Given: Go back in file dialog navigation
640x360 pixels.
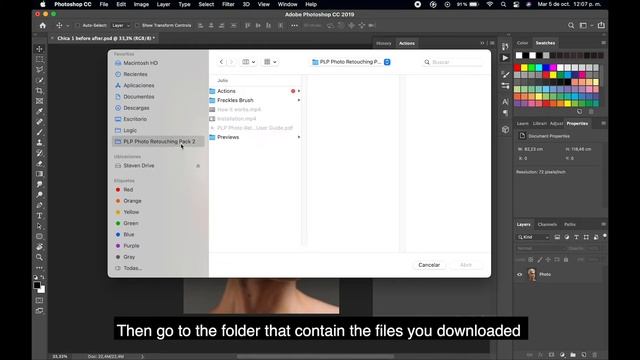Looking at the screenshot, I should (x=221, y=62).
